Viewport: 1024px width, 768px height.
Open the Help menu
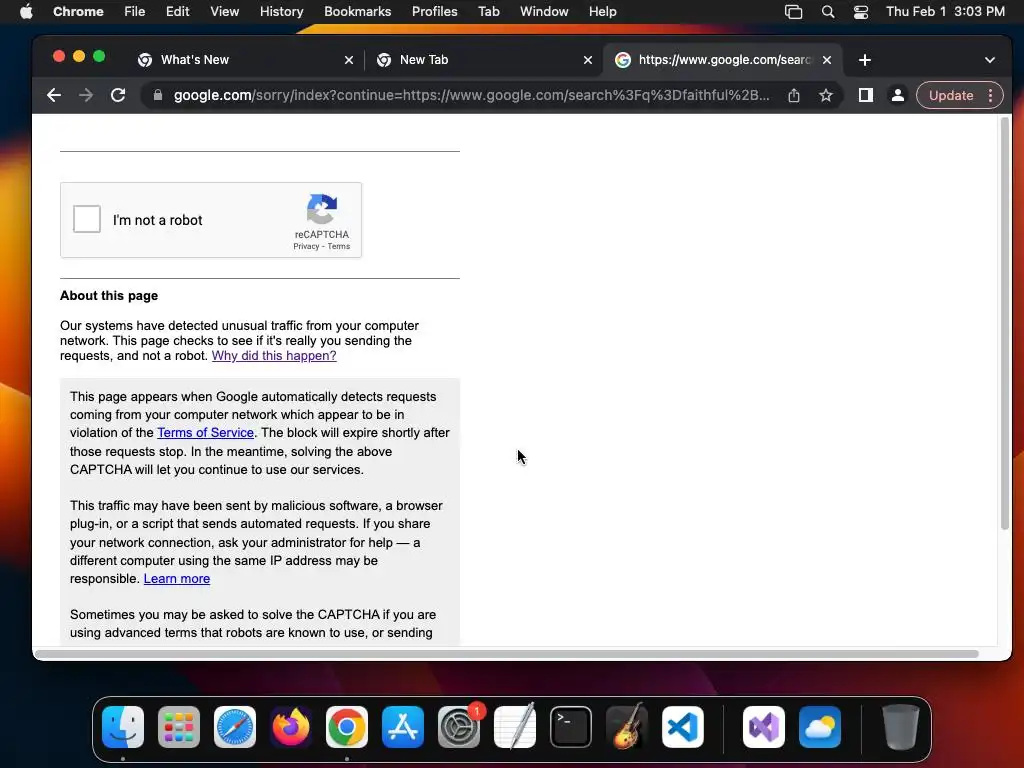tap(602, 11)
